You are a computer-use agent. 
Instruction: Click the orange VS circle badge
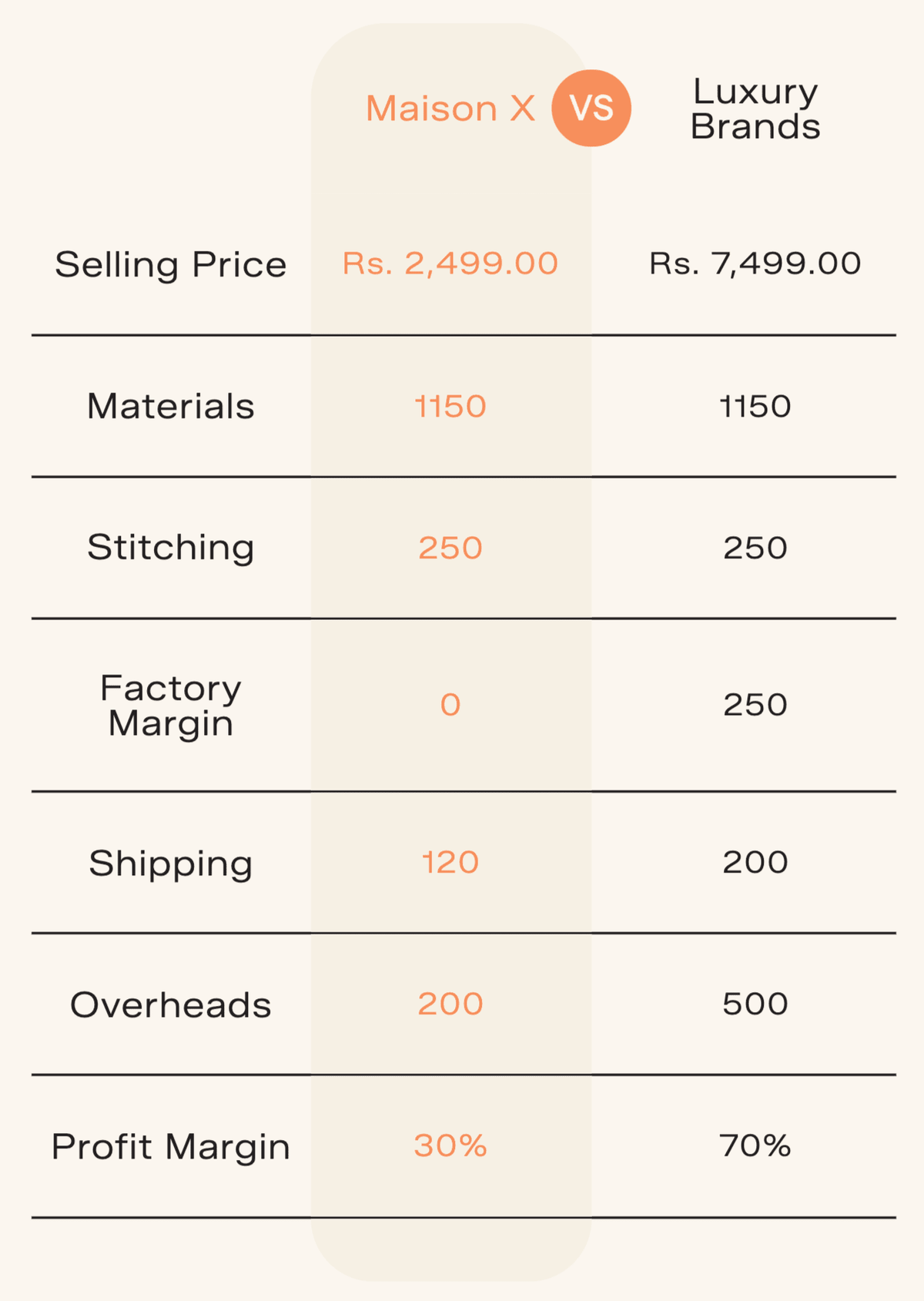point(591,108)
